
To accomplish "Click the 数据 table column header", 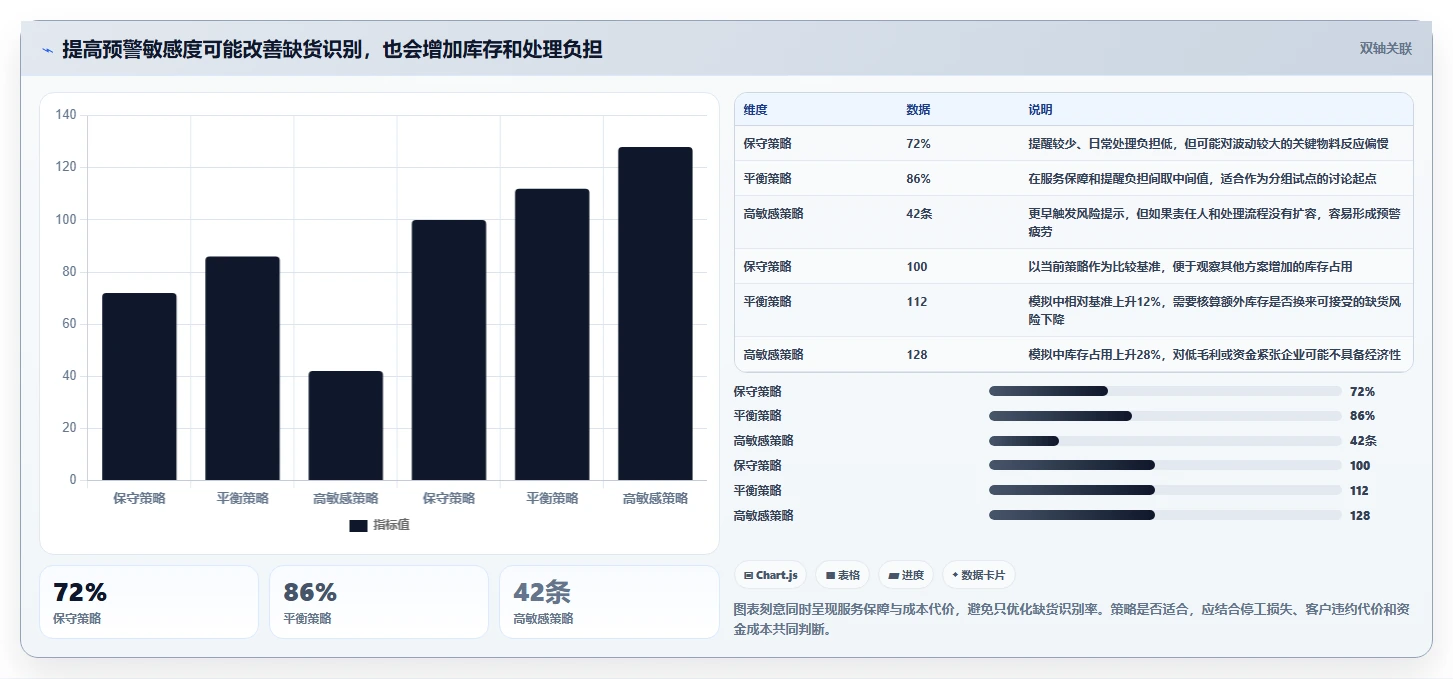I will coord(918,110).
